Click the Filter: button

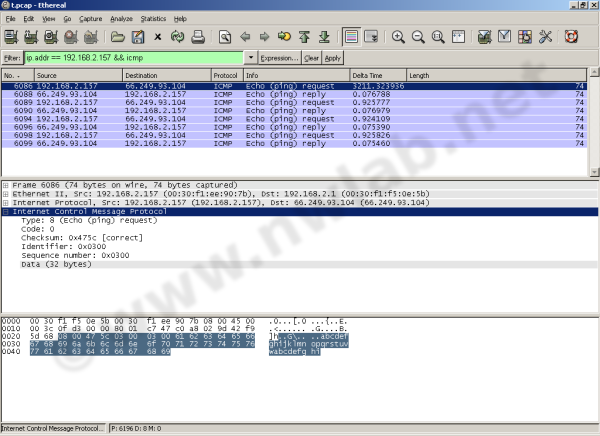12,58
